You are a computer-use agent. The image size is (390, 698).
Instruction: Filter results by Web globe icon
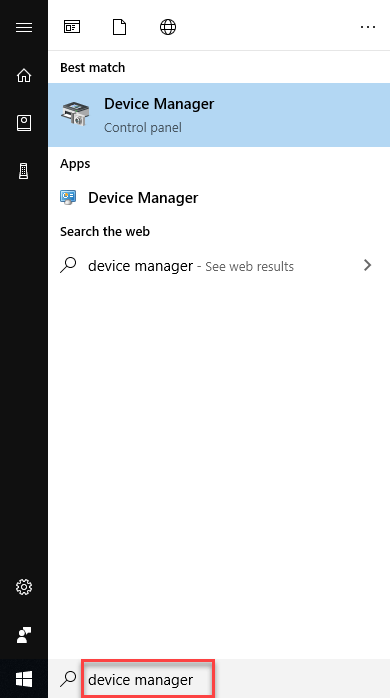click(168, 27)
